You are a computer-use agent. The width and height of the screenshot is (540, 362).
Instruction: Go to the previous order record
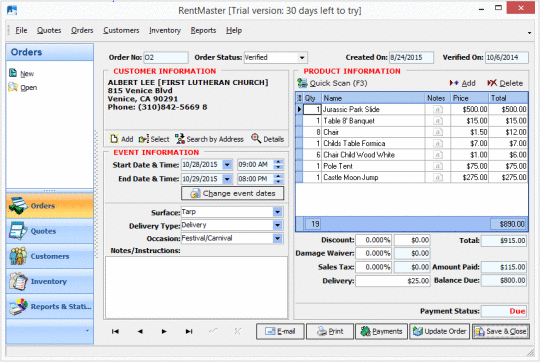(140, 331)
